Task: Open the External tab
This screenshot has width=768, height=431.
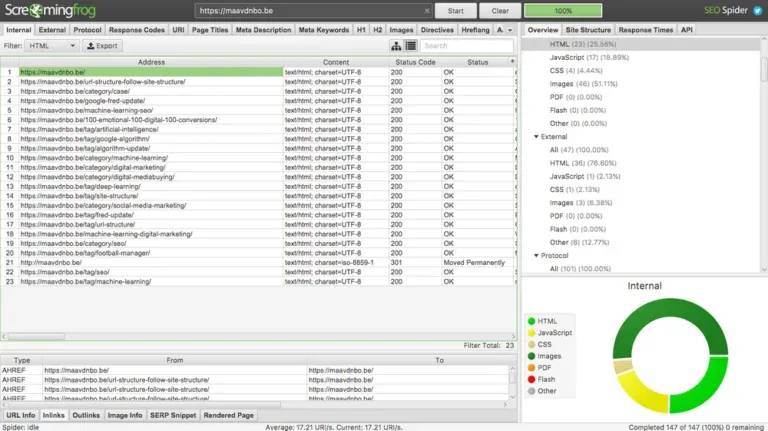Action: pos(52,30)
